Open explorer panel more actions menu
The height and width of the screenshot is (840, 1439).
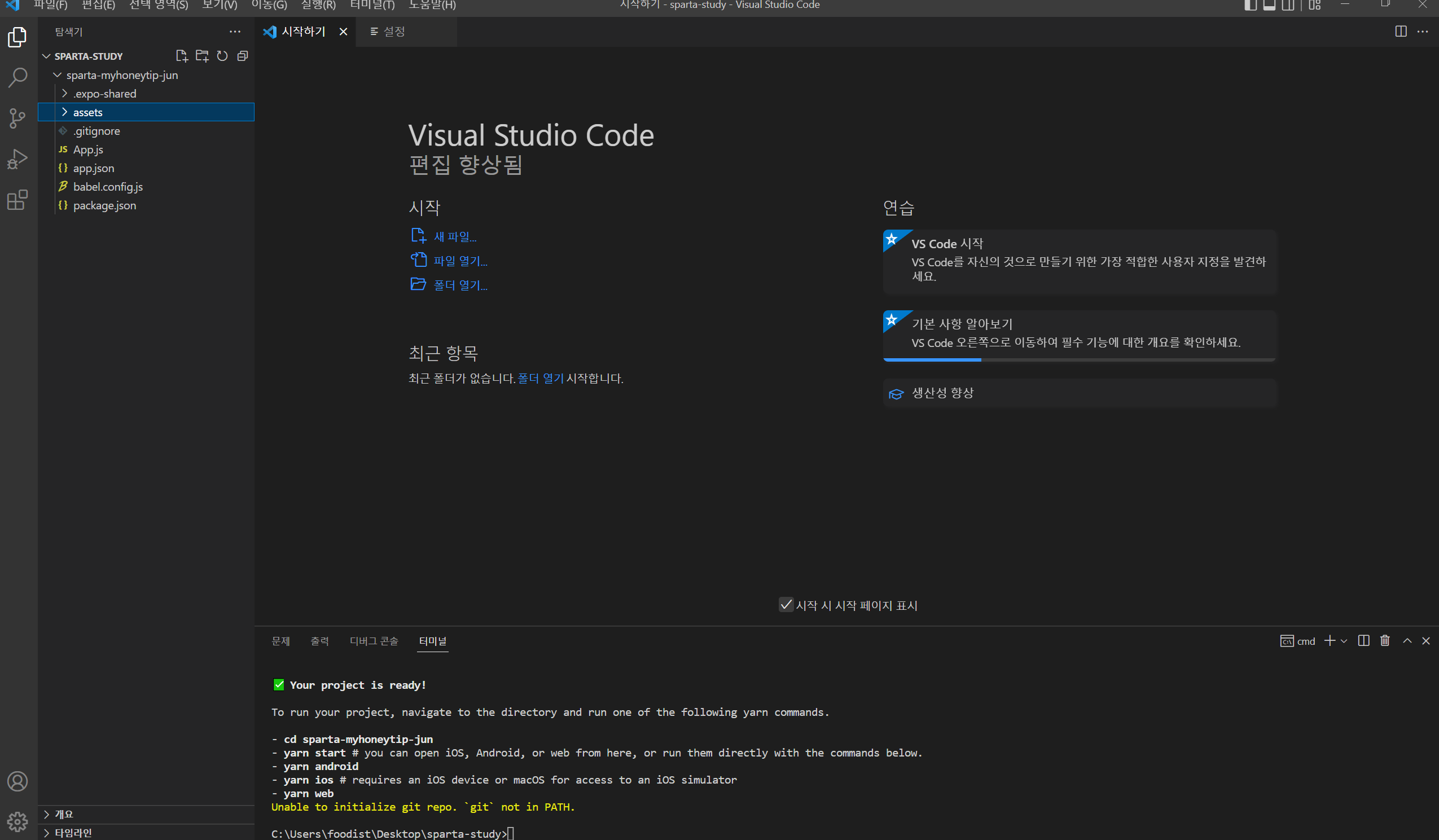[x=235, y=32]
